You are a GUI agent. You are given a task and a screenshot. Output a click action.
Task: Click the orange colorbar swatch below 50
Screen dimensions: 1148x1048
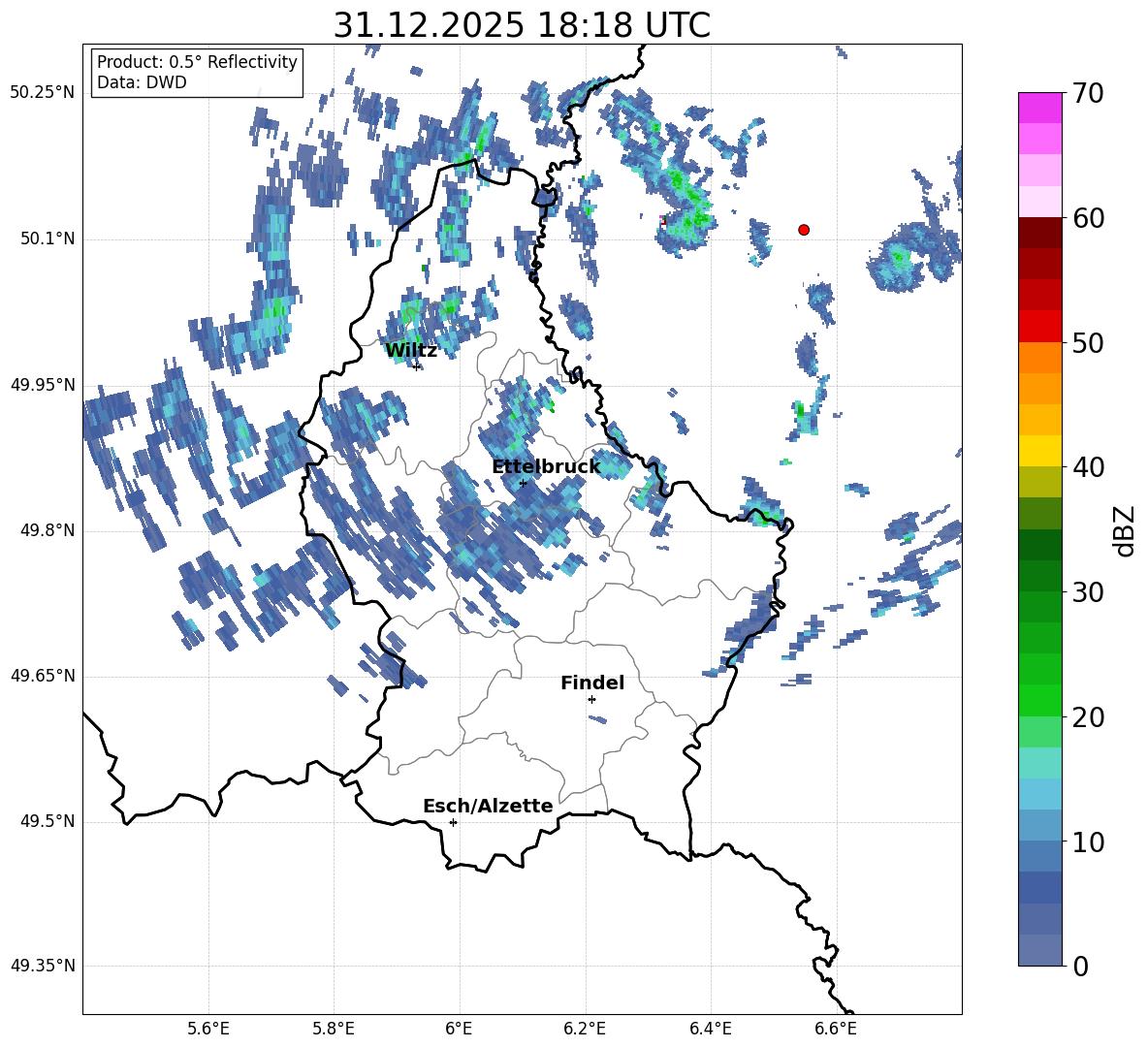point(1040,357)
